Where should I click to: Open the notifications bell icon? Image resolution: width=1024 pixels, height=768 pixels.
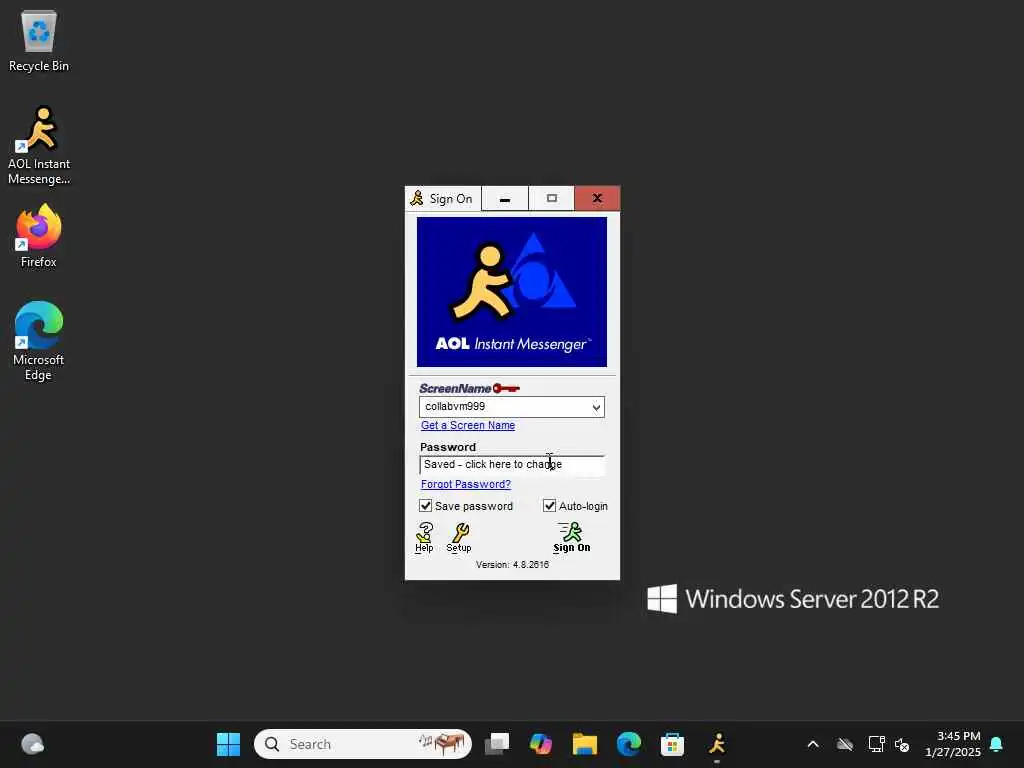[x=997, y=744]
